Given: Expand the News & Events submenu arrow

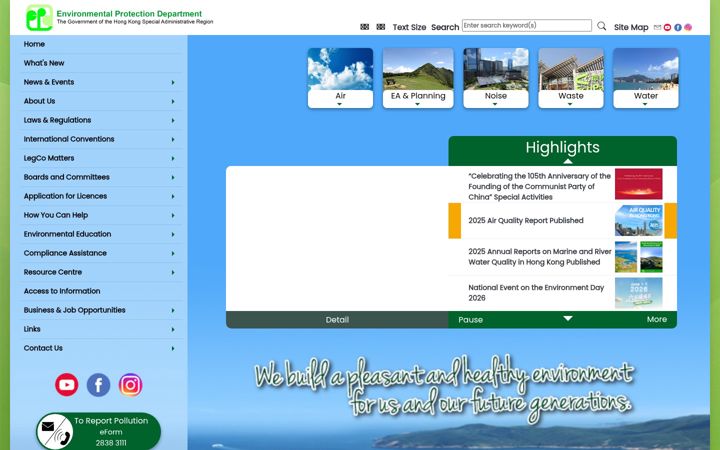Looking at the screenshot, I should (173, 83).
